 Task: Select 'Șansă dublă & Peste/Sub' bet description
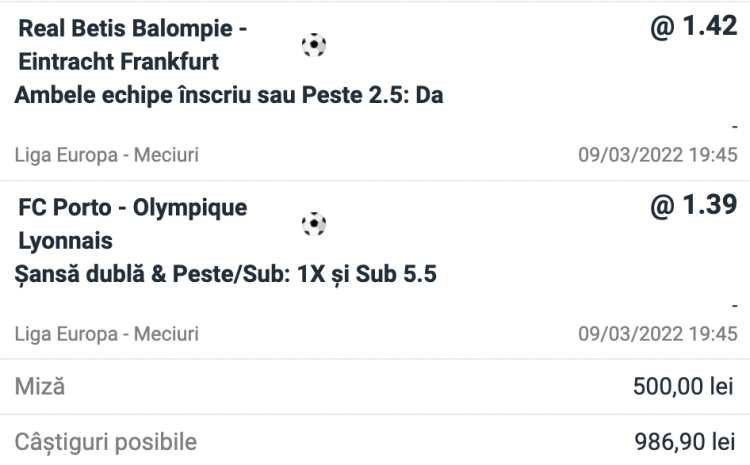[227, 274]
